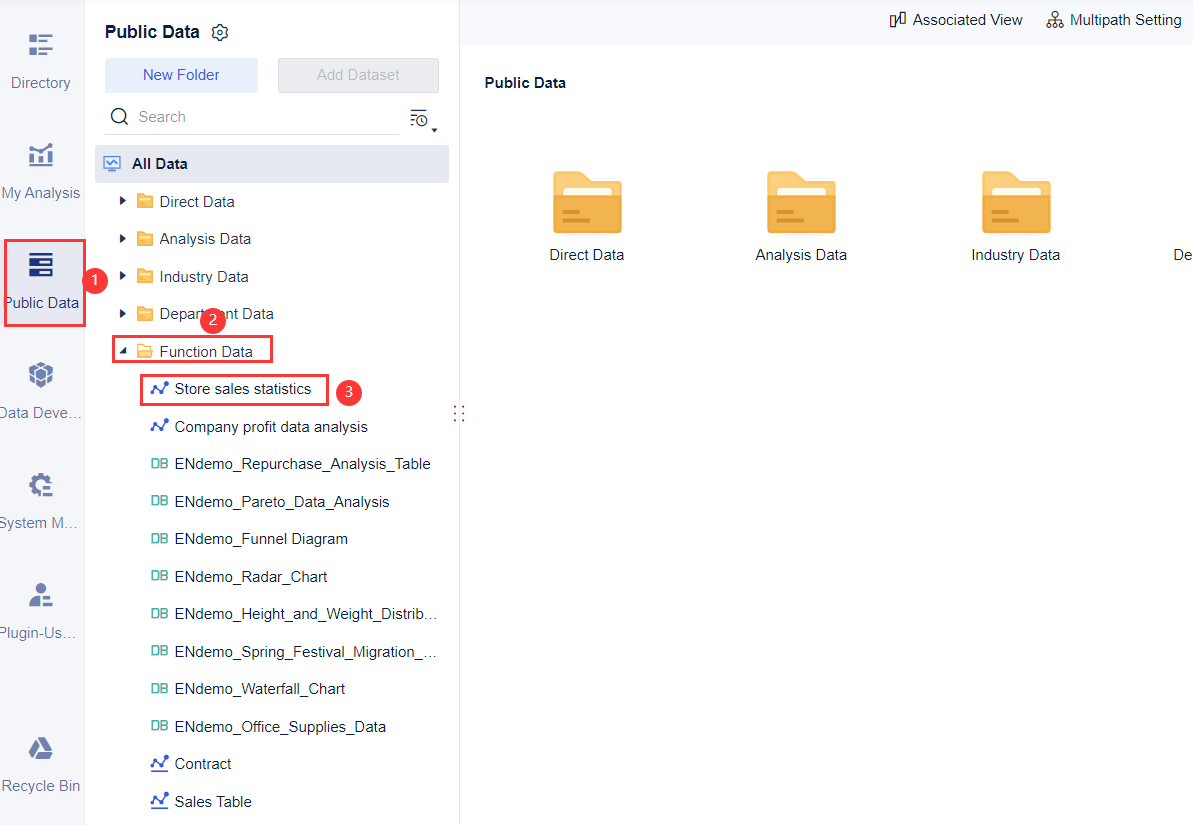Open the sort/filter dropdown beside search
The width and height of the screenshot is (1193, 825).
(x=420, y=118)
